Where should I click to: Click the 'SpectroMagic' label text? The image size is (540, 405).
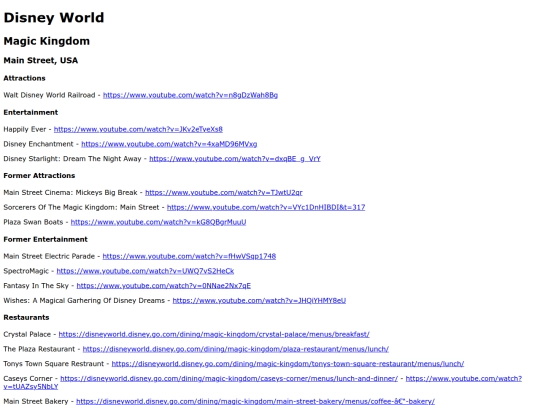[26, 271]
